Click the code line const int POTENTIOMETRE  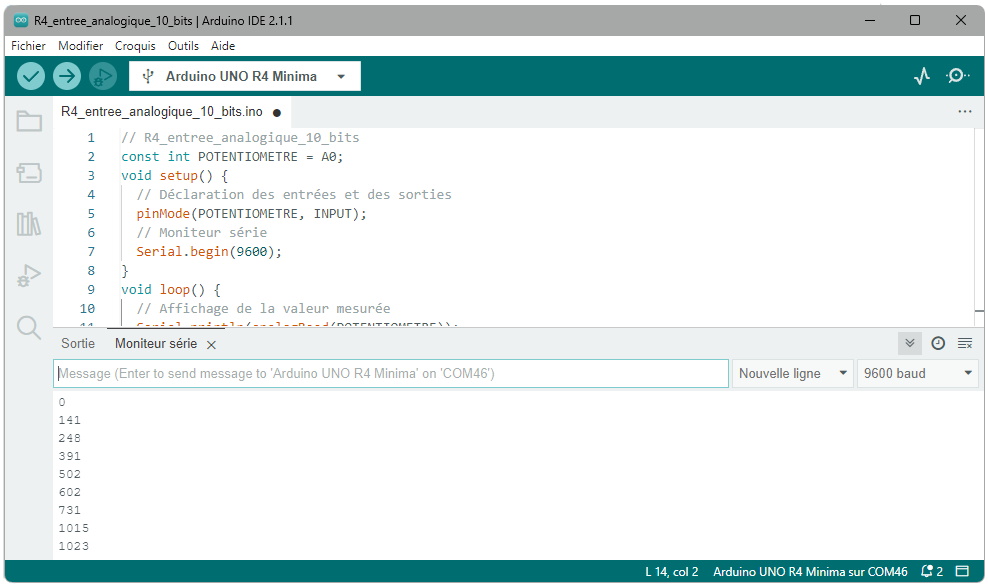click(x=232, y=157)
